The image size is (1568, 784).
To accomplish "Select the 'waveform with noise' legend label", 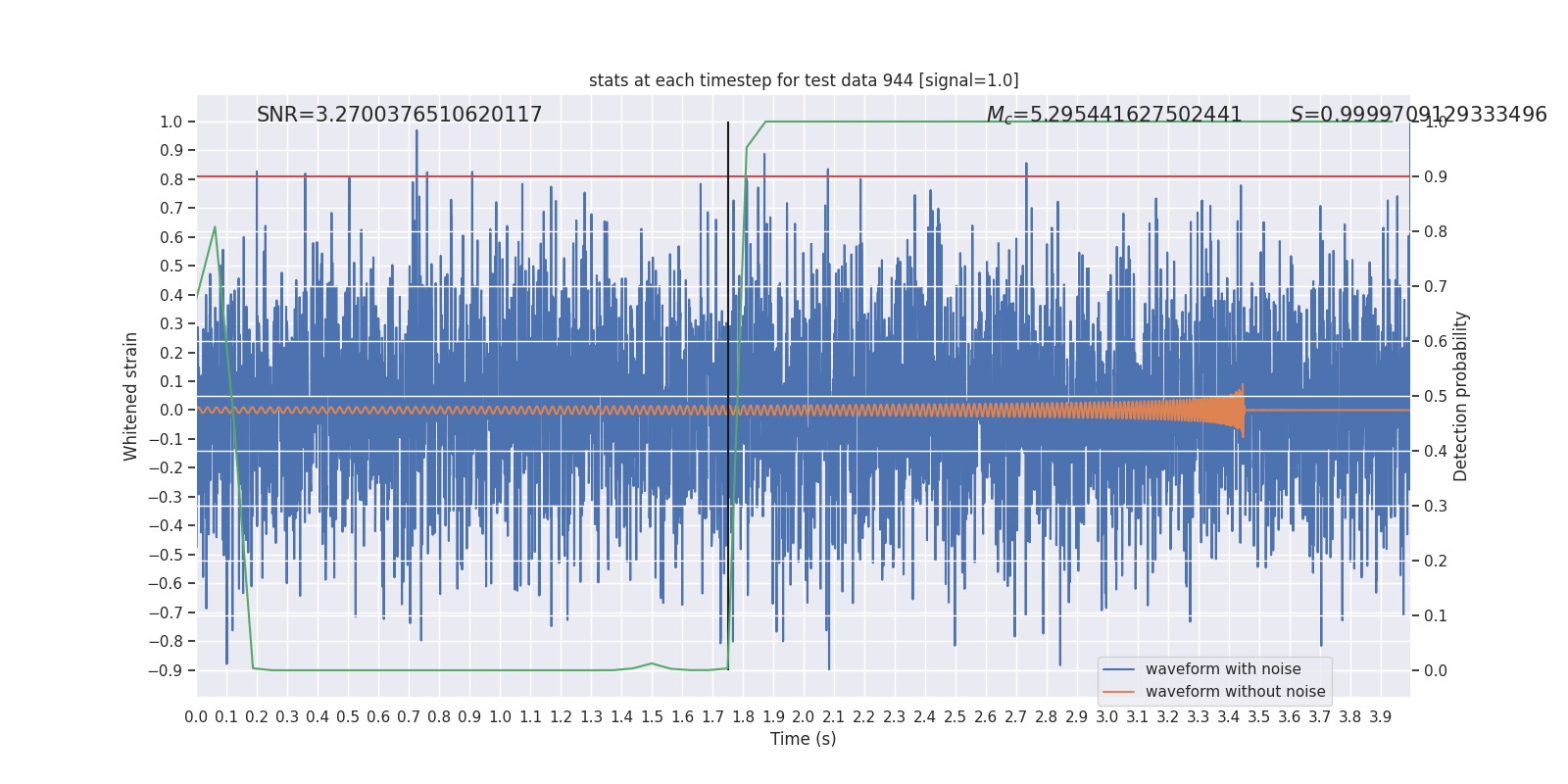I will (x=1223, y=669).
